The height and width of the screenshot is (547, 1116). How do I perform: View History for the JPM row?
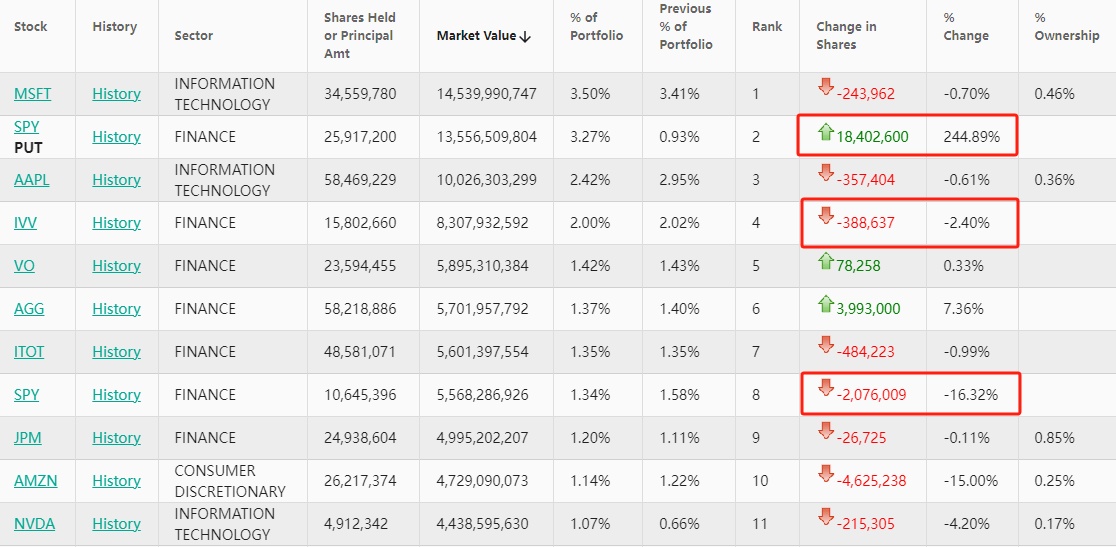(x=116, y=438)
